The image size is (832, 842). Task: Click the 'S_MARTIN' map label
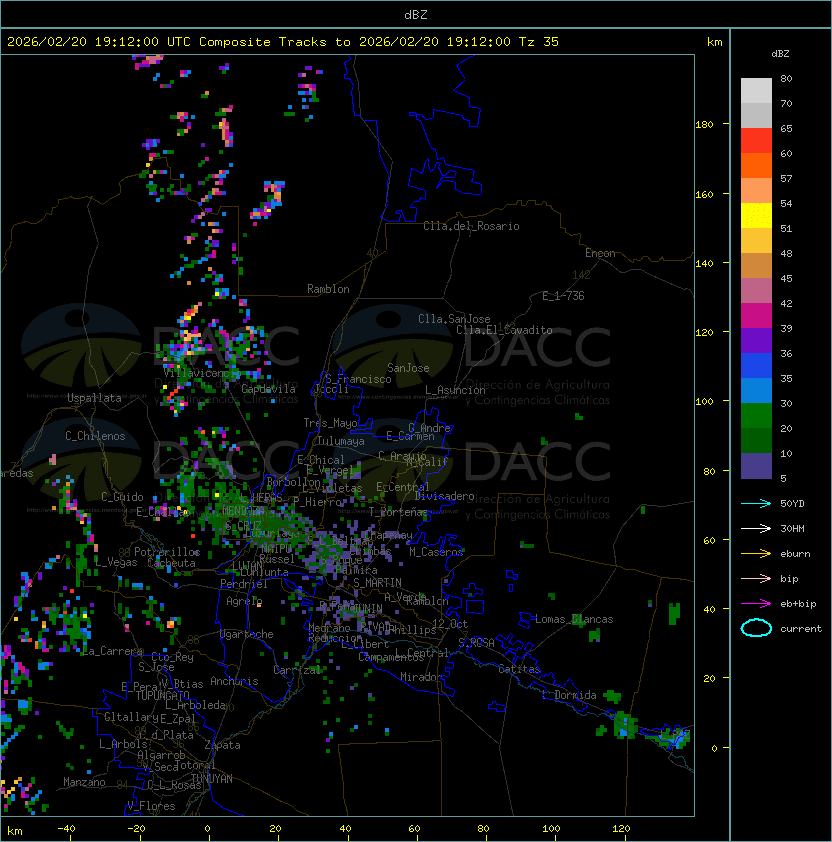(377, 583)
